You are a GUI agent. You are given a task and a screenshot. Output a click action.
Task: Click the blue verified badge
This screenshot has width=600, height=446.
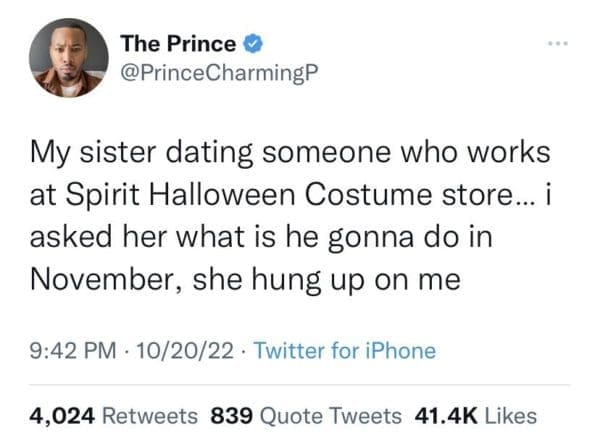(256, 44)
